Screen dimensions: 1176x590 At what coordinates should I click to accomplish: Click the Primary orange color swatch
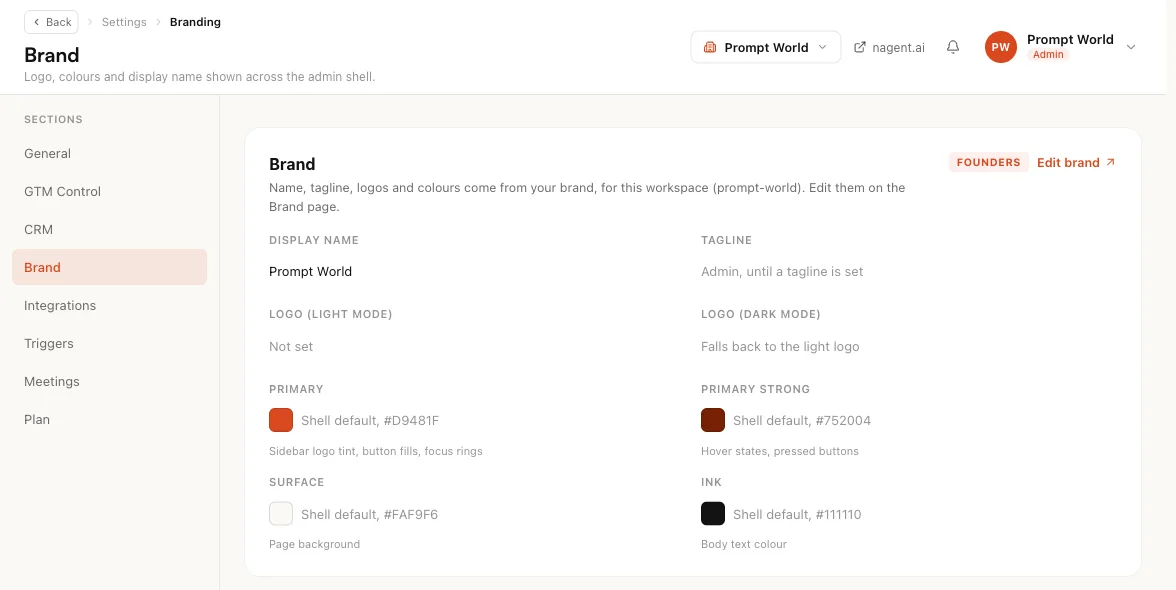281,420
